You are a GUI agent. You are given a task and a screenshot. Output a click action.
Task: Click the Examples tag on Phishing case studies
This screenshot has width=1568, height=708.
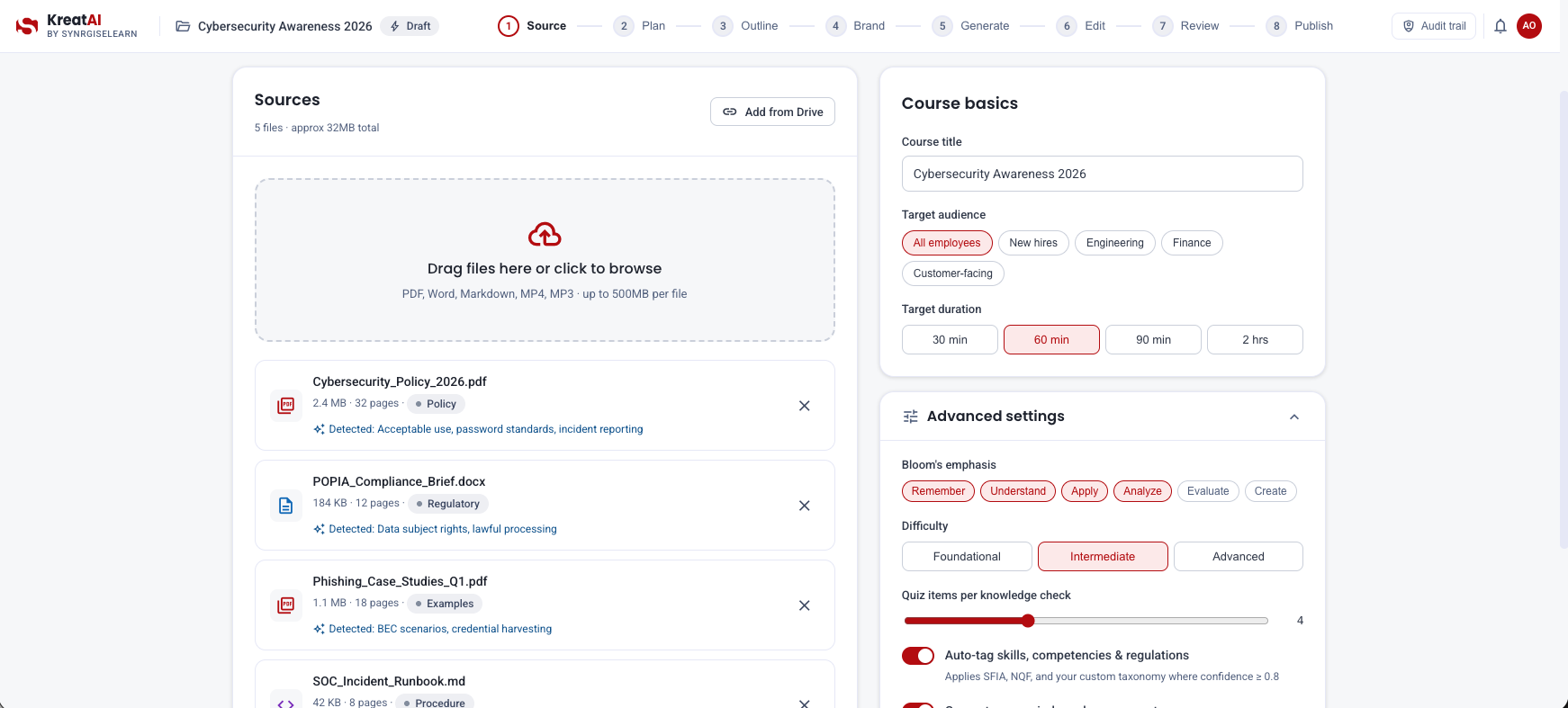445,604
